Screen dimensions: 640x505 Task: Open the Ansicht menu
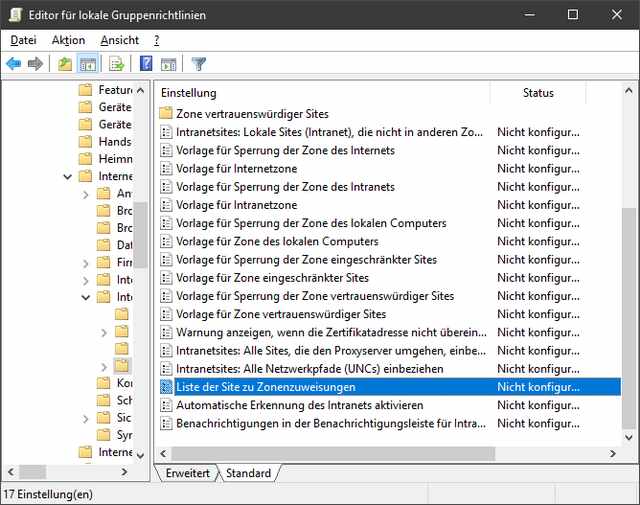119,40
